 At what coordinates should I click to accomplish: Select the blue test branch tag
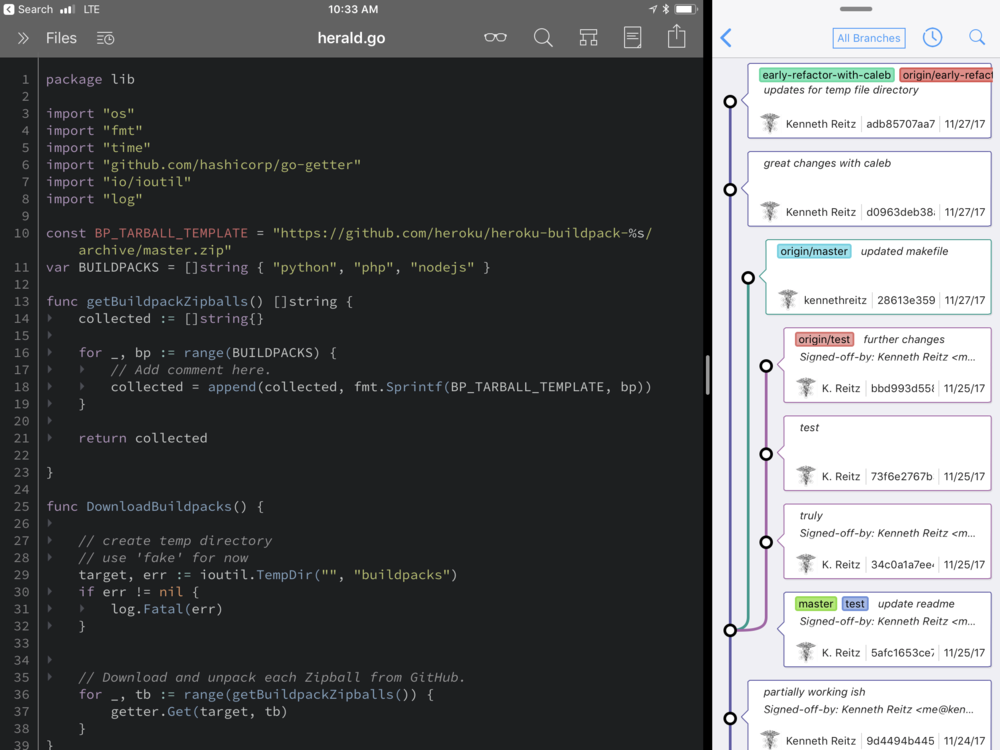(855, 603)
